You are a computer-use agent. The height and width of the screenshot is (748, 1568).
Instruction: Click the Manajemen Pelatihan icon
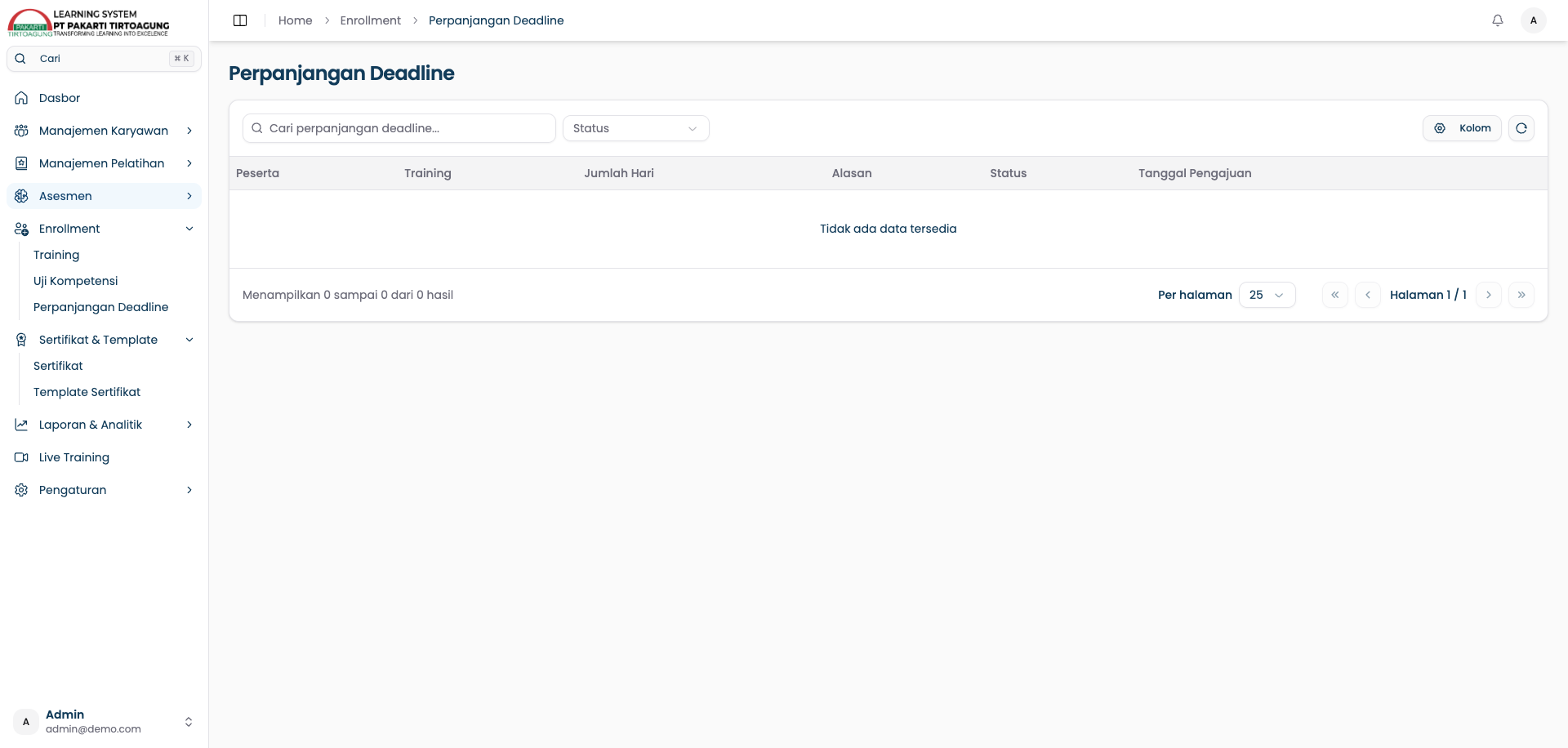(x=21, y=163)
